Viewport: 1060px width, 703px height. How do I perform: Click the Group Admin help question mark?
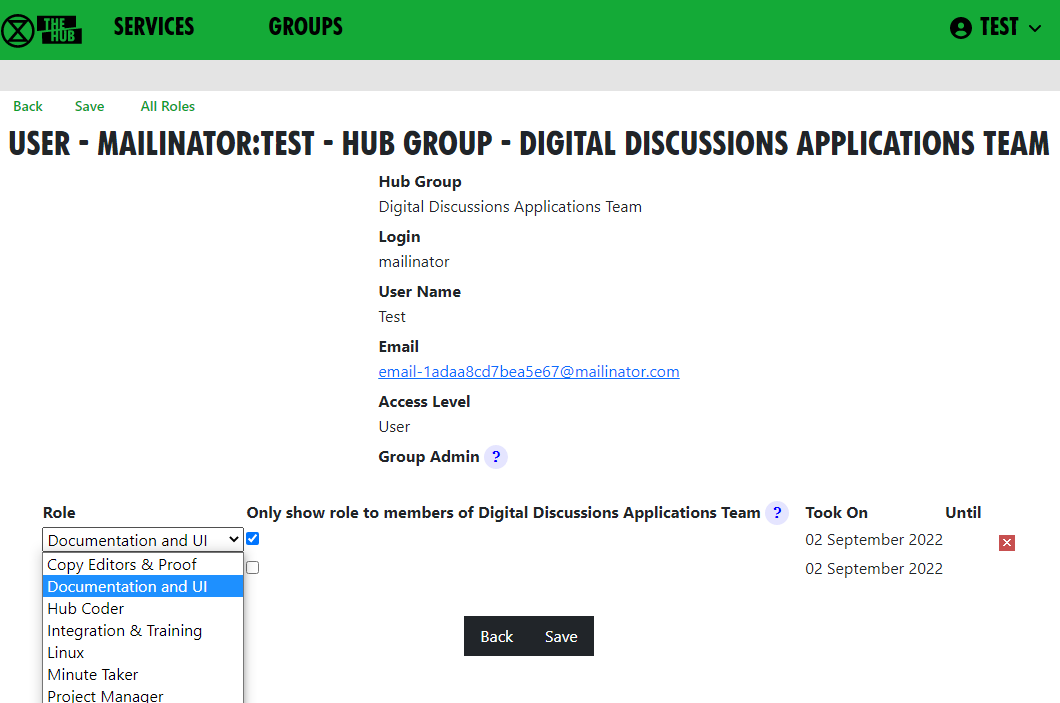tap(496, 457)
